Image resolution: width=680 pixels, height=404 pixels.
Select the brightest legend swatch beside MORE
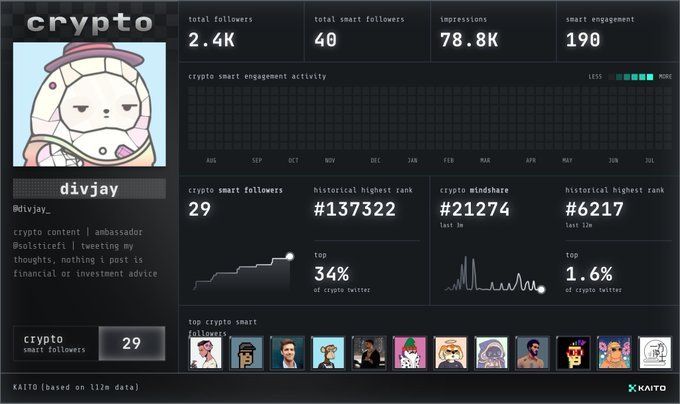(x=650, y=77)
